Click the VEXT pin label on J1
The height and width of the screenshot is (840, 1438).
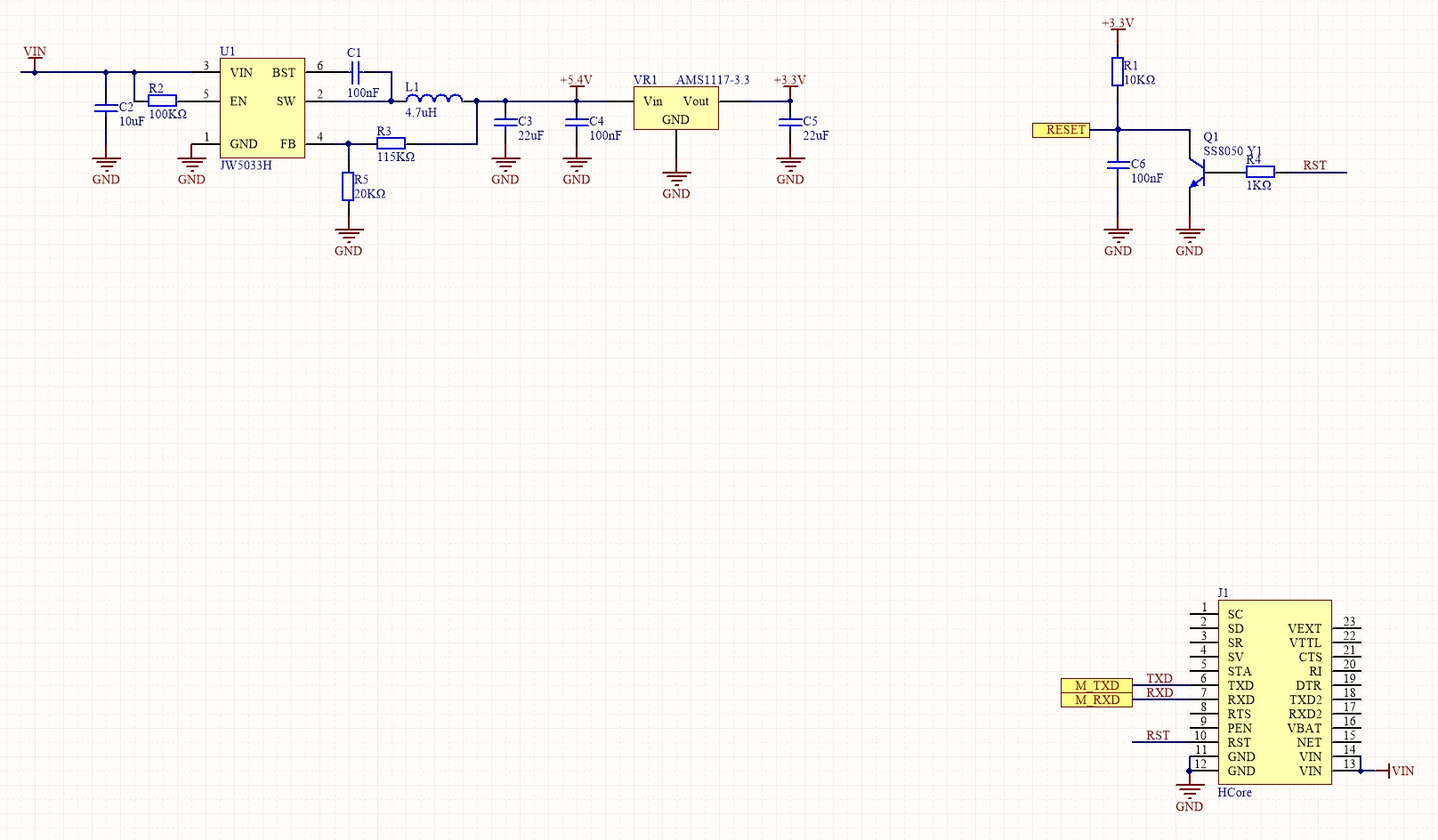pos(1305,628)
